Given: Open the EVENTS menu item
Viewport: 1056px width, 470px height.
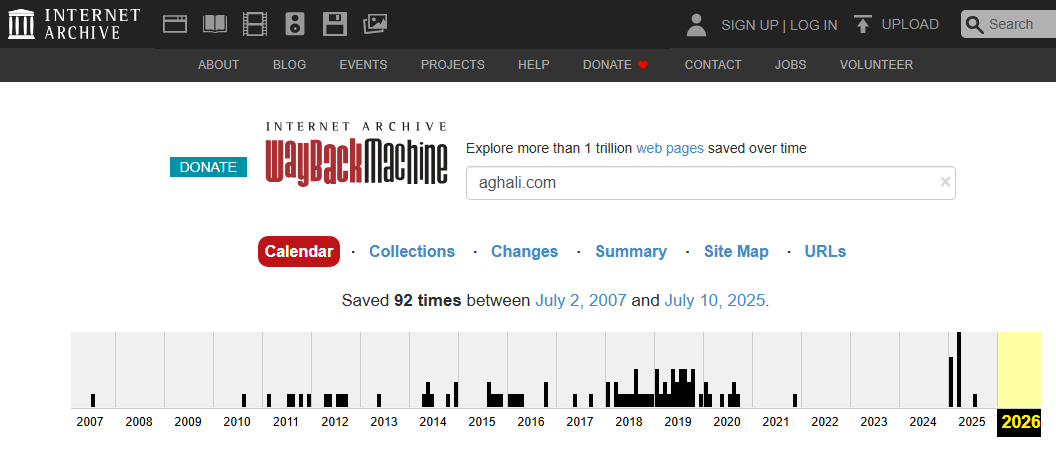Looking at the screenshot, I should 363,65.
